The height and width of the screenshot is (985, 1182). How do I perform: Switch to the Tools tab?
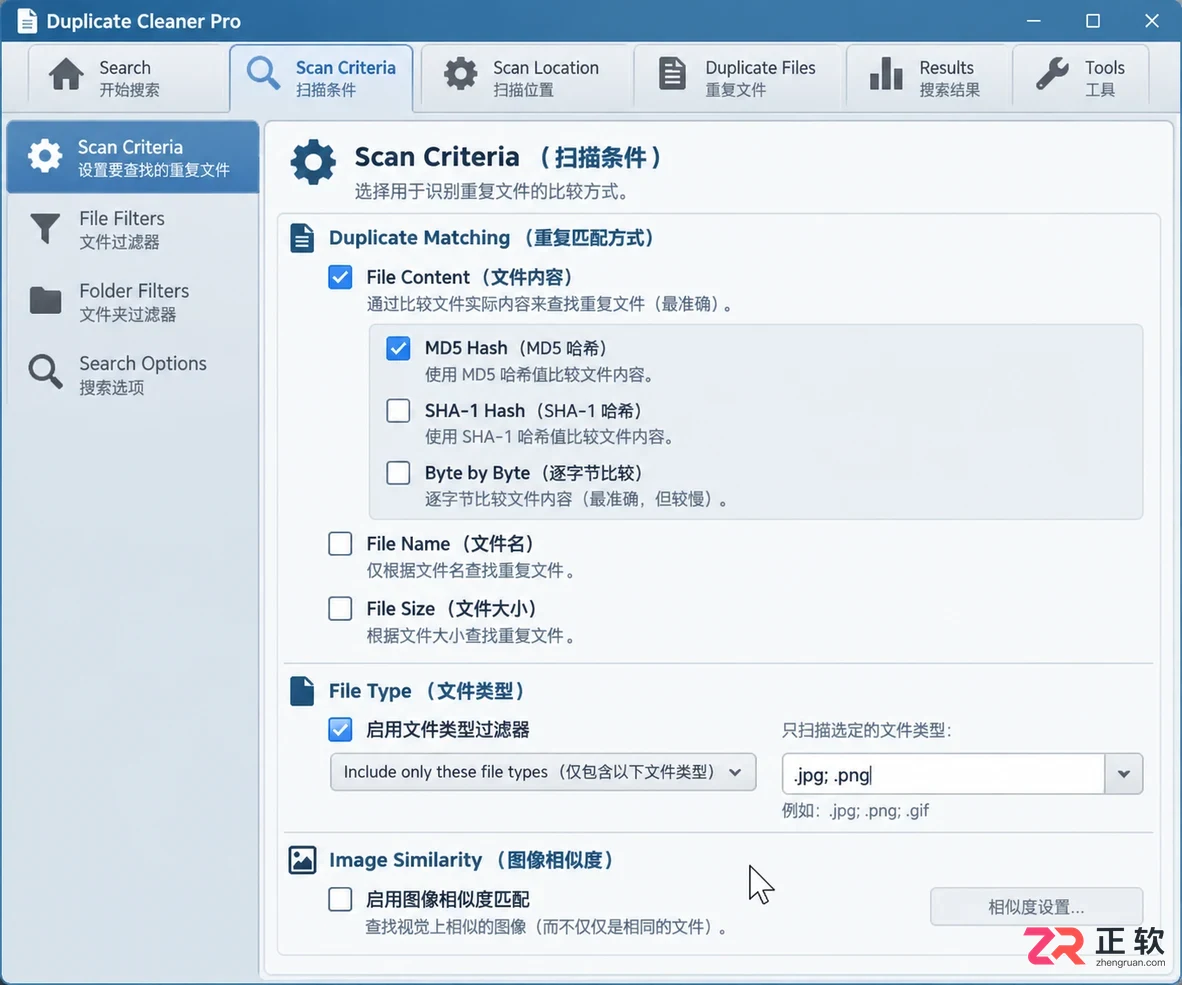point(1081,78)
